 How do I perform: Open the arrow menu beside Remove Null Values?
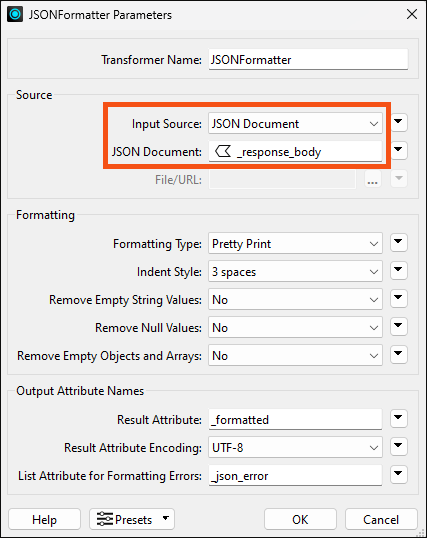click(x=399, y=326)
